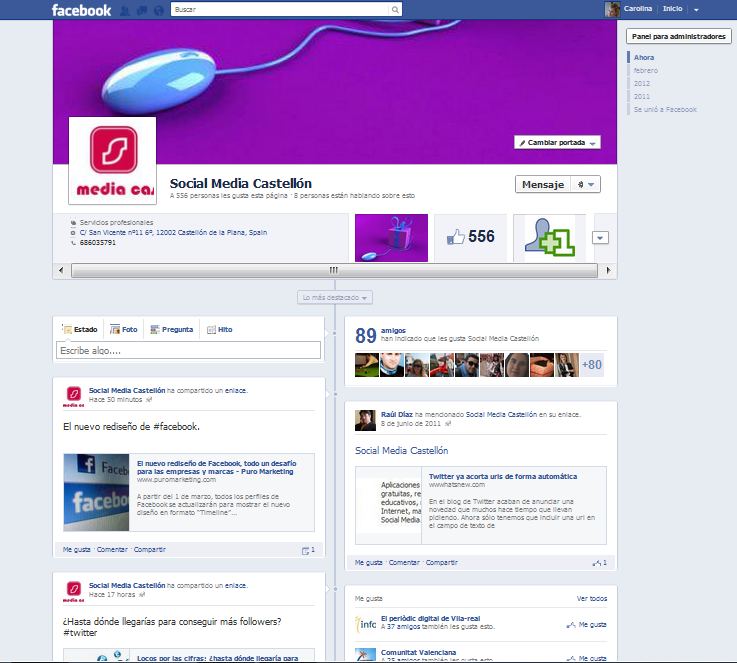Click the page profile logo picture
This screenshot has height=663, width=737.
tap(112, 161)
